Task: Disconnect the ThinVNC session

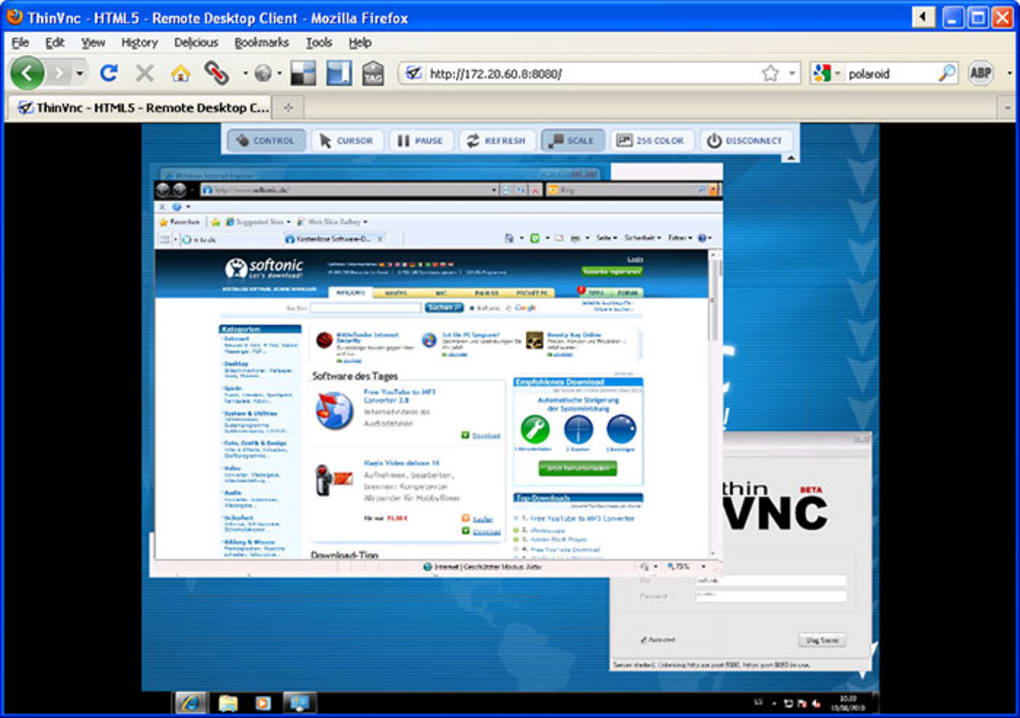Action: (747, 140)
